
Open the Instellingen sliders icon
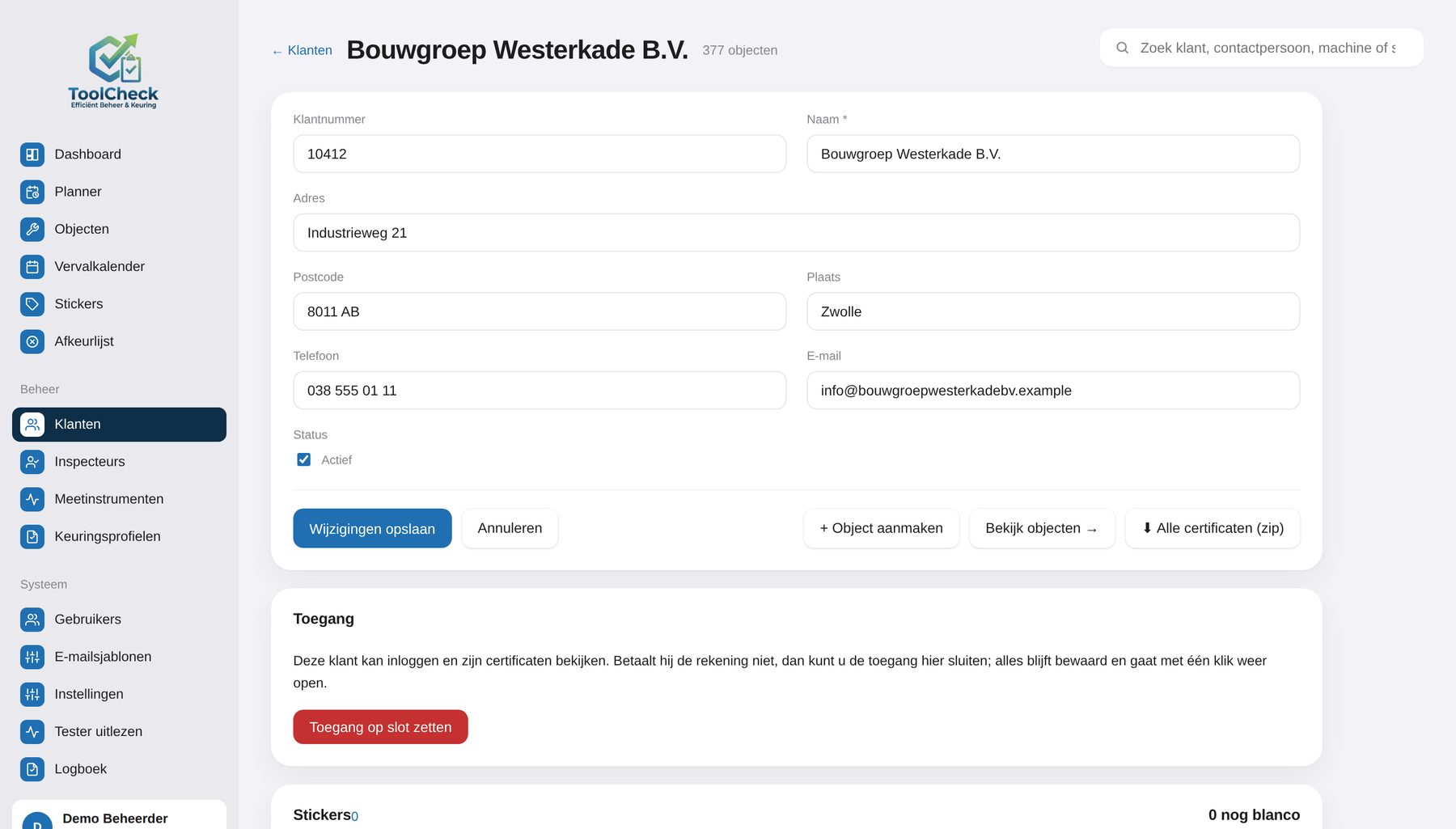pos(32,694)
